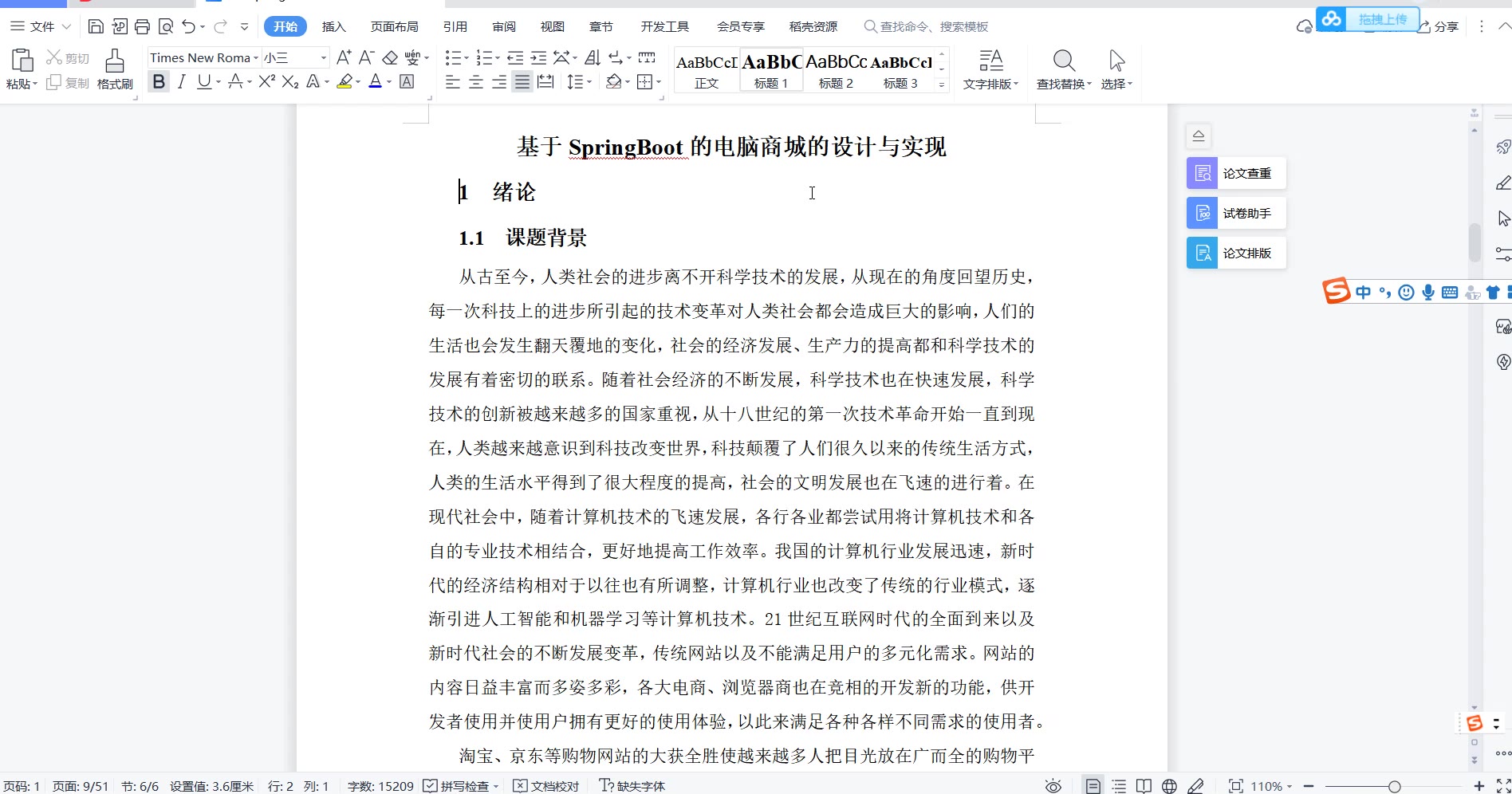Click the Save document icon
1512x794 pixels.
[x=96, y=26]
